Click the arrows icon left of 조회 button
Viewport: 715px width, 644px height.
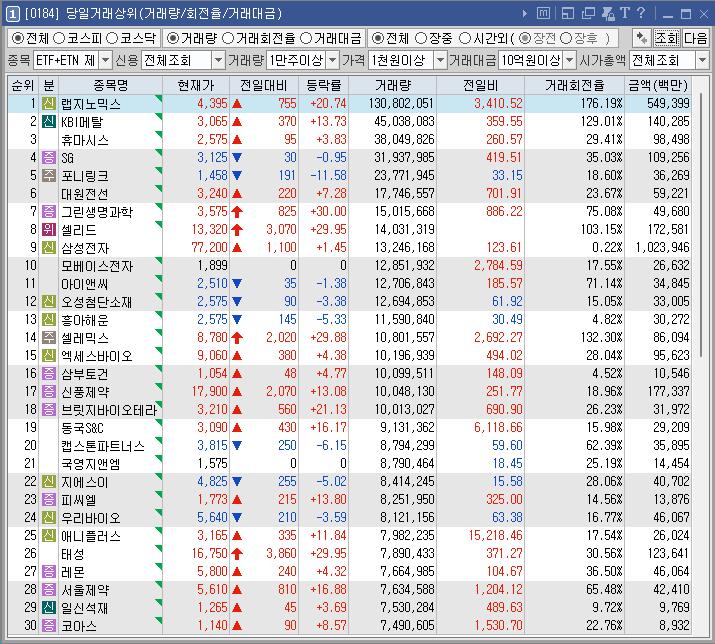[642, 38]
